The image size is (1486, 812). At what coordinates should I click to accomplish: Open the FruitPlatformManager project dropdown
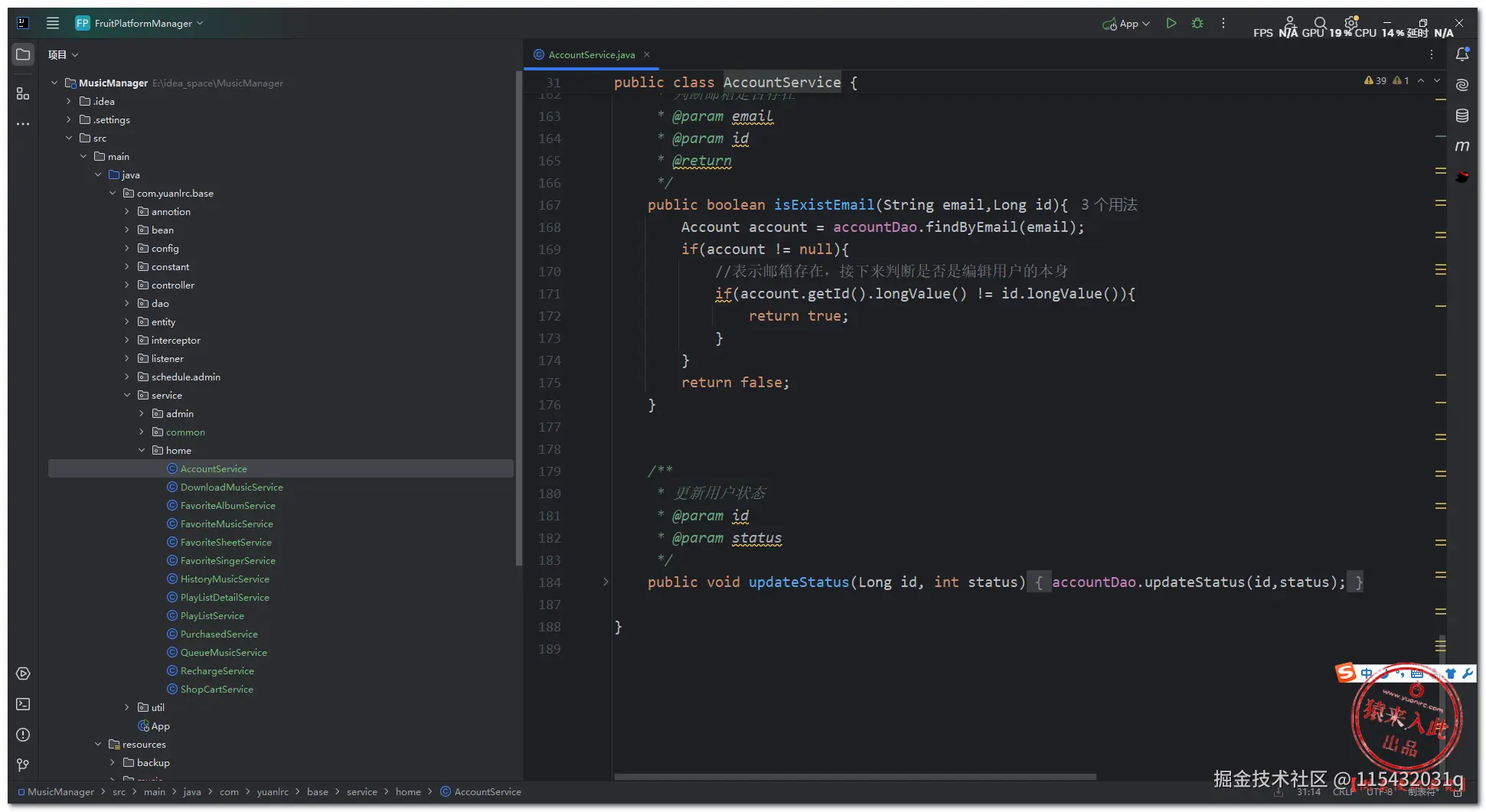click(x=140, y=23)
